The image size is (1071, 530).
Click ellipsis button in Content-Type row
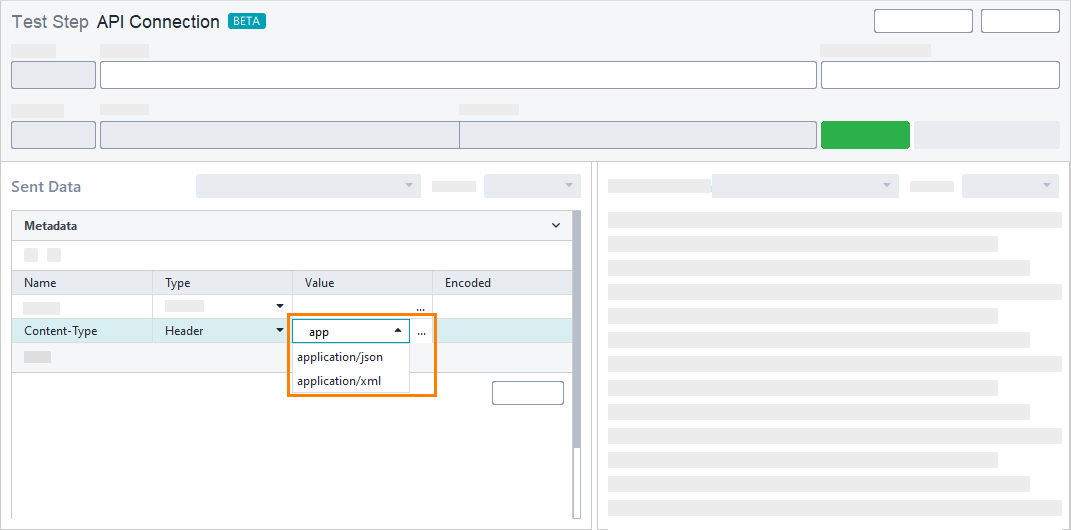pos(421,331)
